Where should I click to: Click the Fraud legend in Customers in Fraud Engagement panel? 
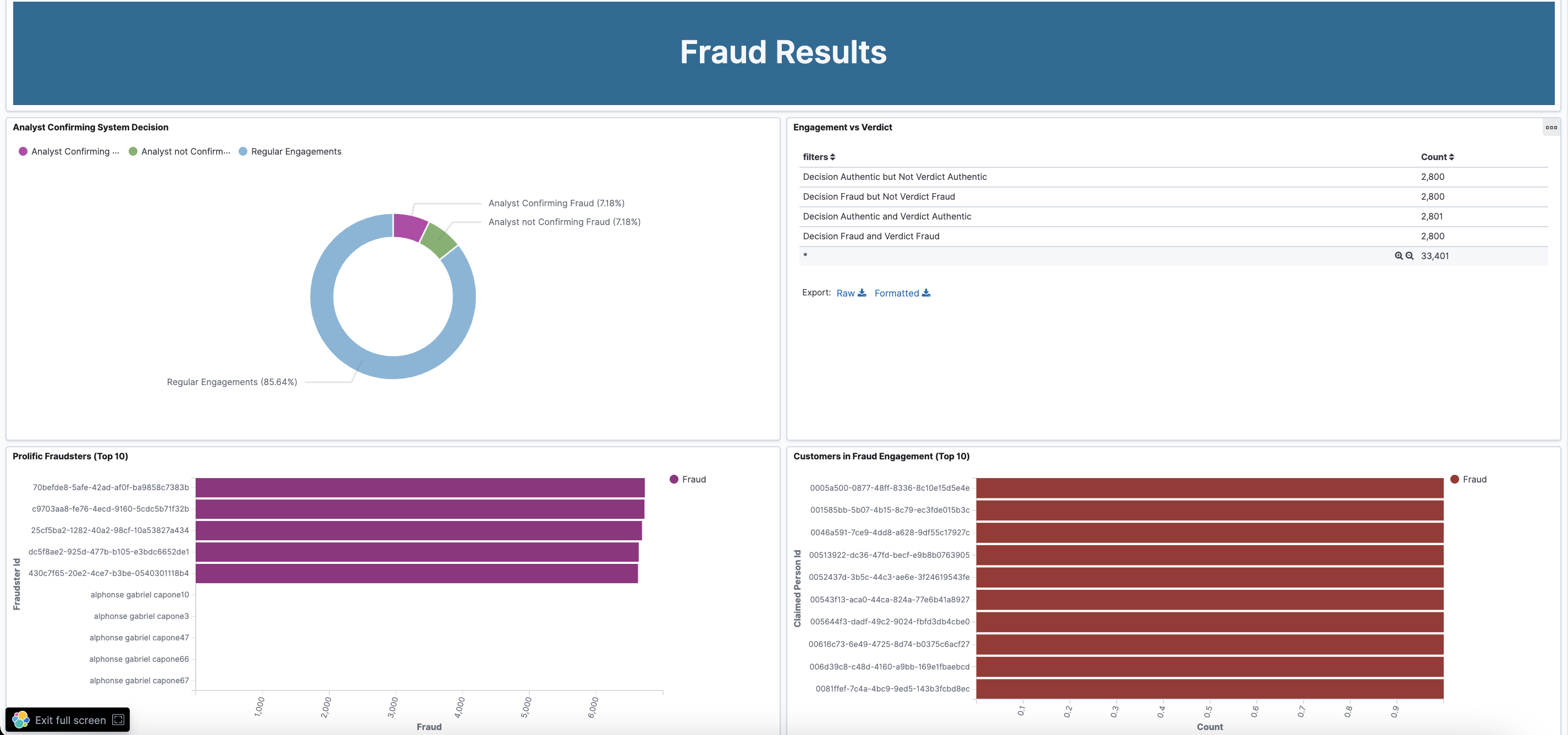coord(1468,479)
